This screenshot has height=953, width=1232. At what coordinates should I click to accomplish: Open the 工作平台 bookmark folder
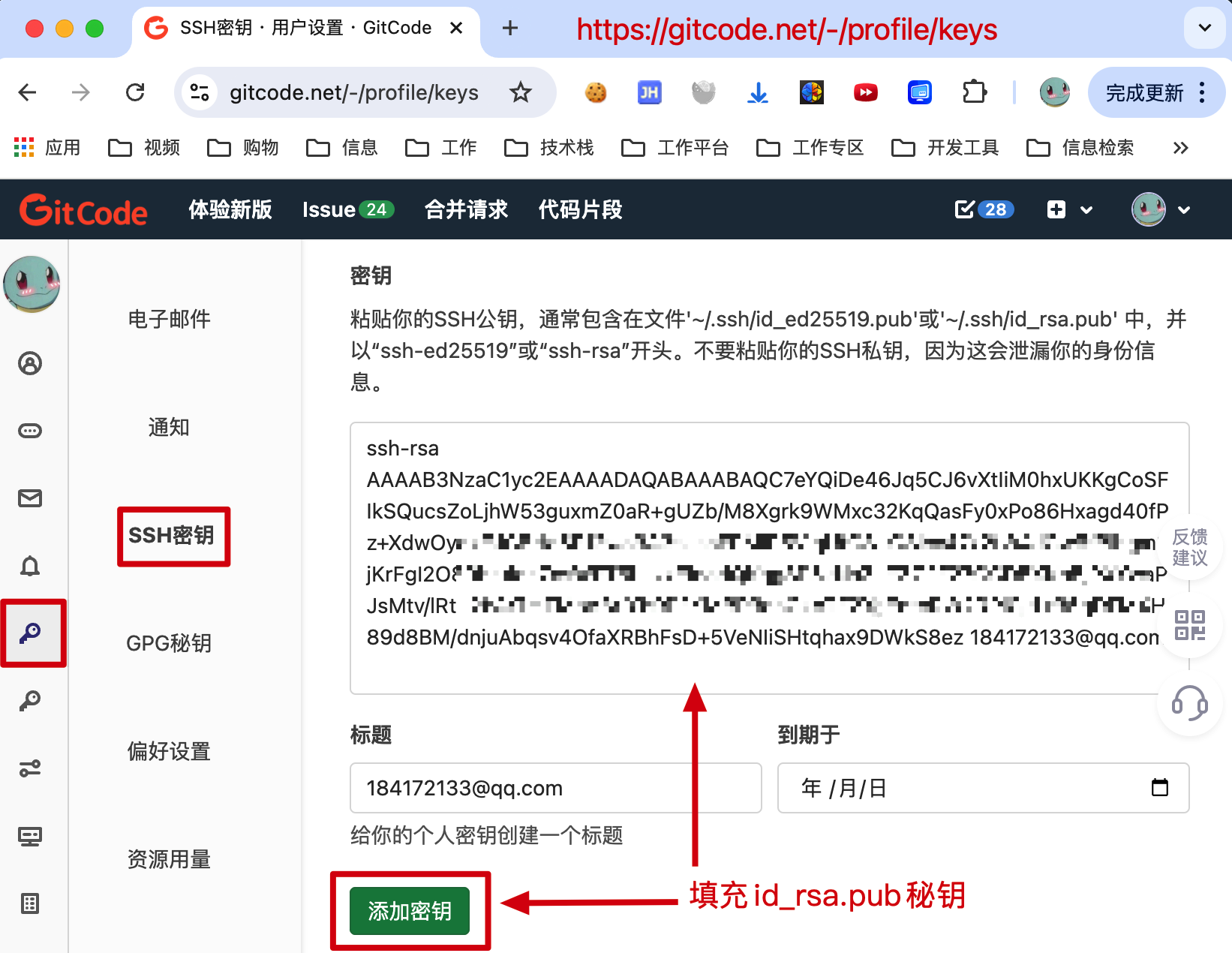pyautogui.click(x=675, y=147)
